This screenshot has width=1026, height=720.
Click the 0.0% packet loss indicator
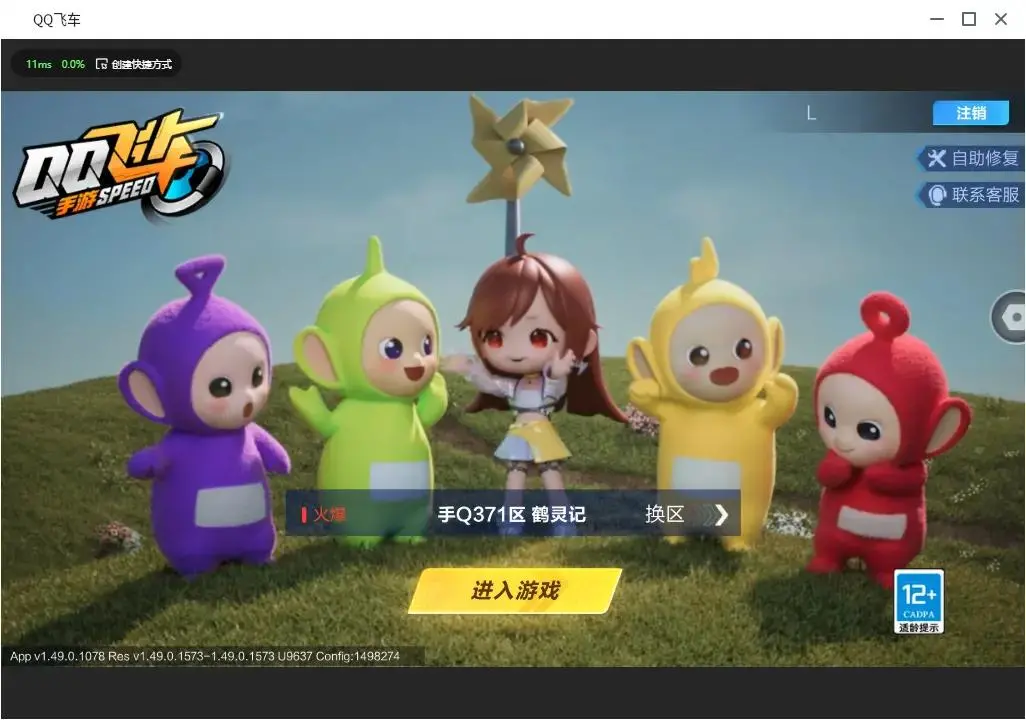pos(73,64)
